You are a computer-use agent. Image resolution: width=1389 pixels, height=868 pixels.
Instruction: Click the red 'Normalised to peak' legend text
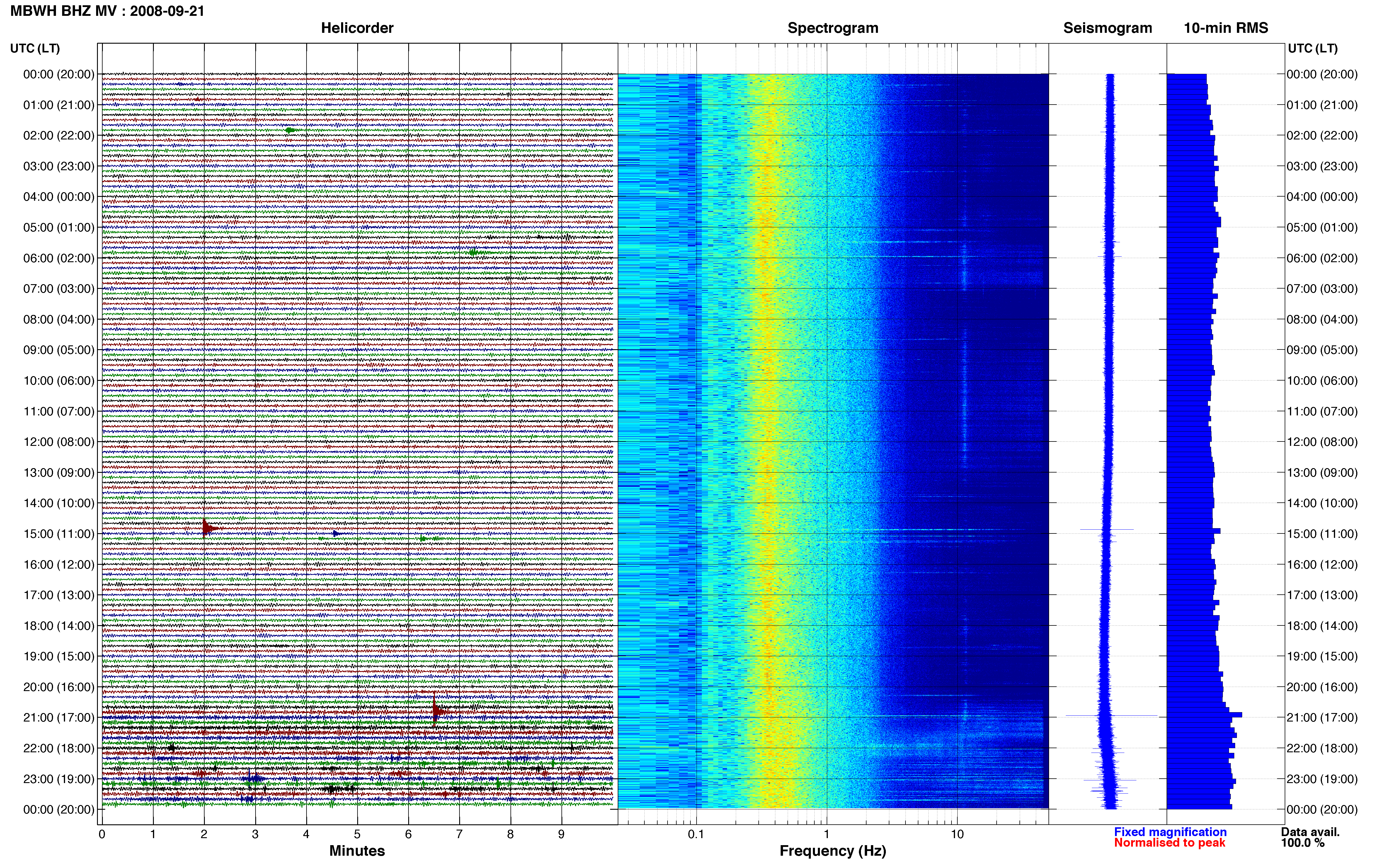pyautogui.click(x=1170, y=843)
